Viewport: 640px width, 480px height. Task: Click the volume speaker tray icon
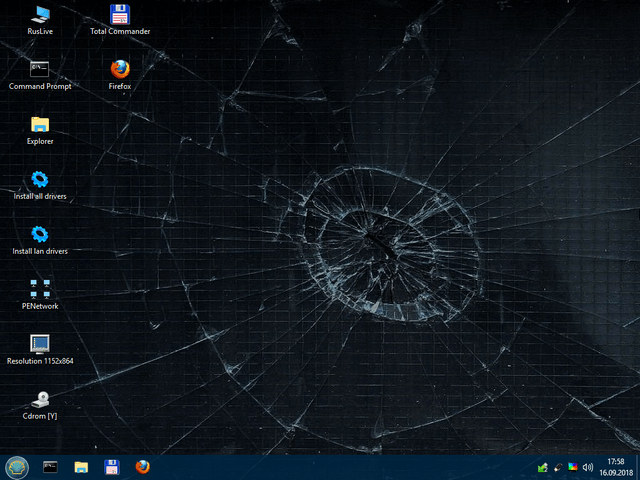point(587,467)
